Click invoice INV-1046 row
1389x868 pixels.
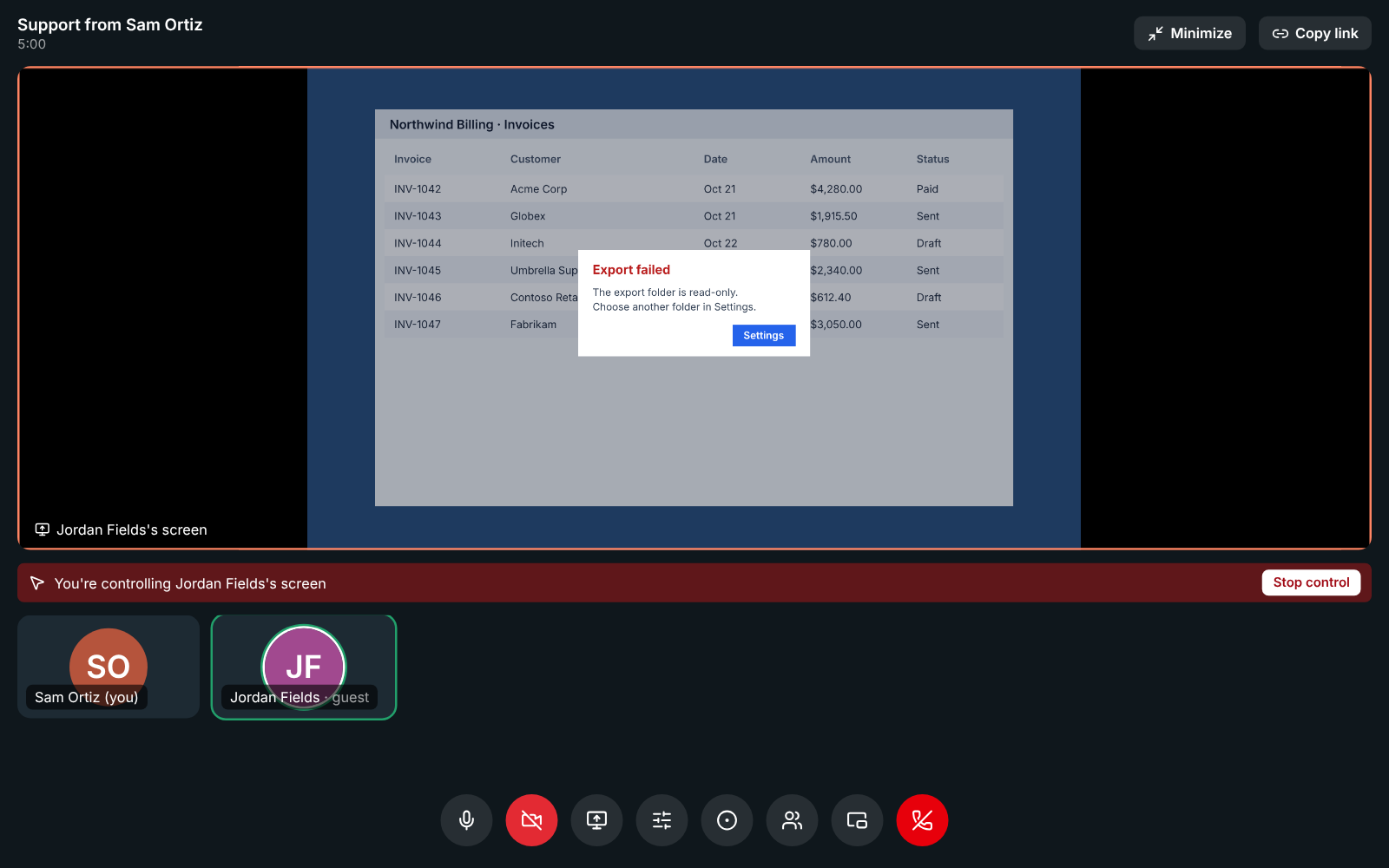[694, 297]
